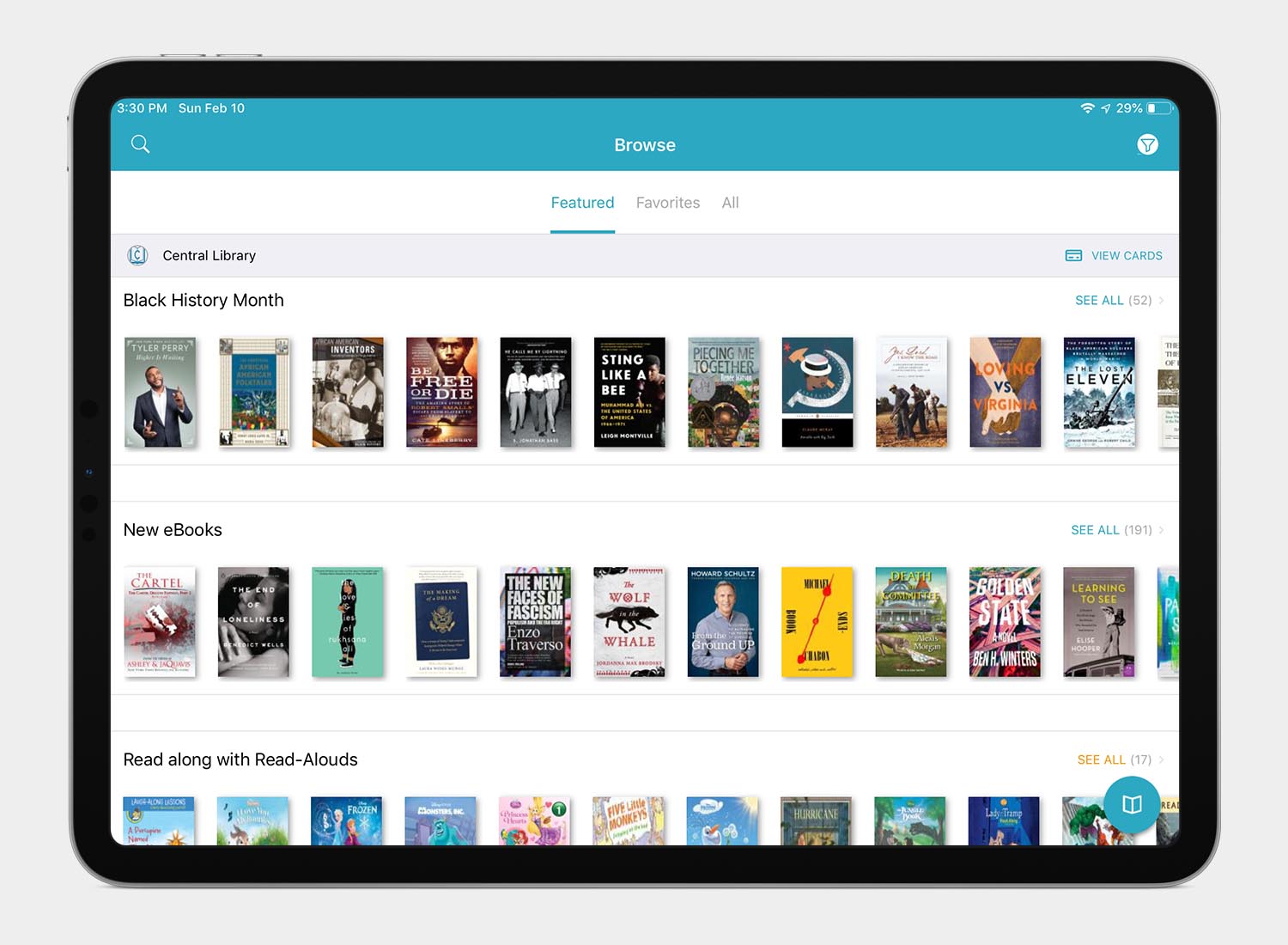Viewport: 1288px width, 945px height.
Task: Select the Monsters, Inc. read-aloud cover
Action: [x=441, y=820]
